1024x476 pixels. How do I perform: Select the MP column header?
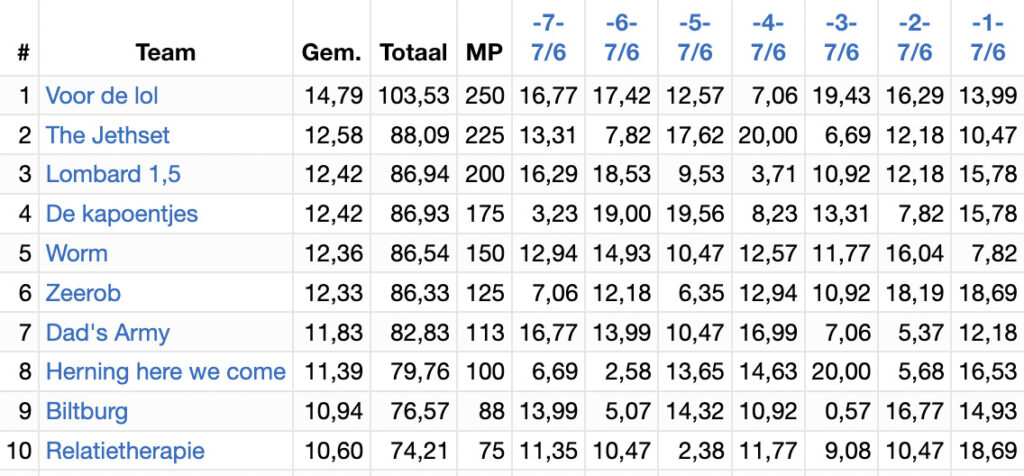tap(485, 53)
